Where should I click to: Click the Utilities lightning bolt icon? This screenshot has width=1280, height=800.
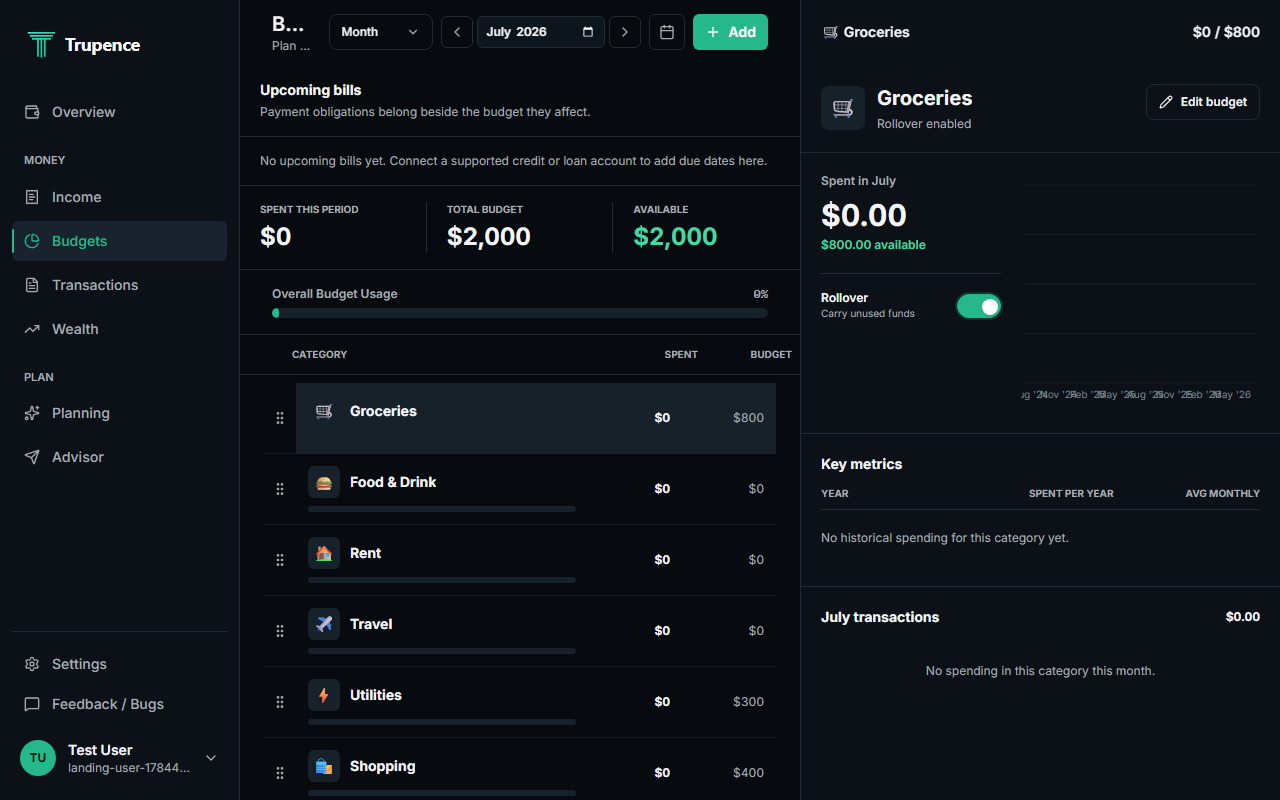pyautogui.click(x=324, y=695)
